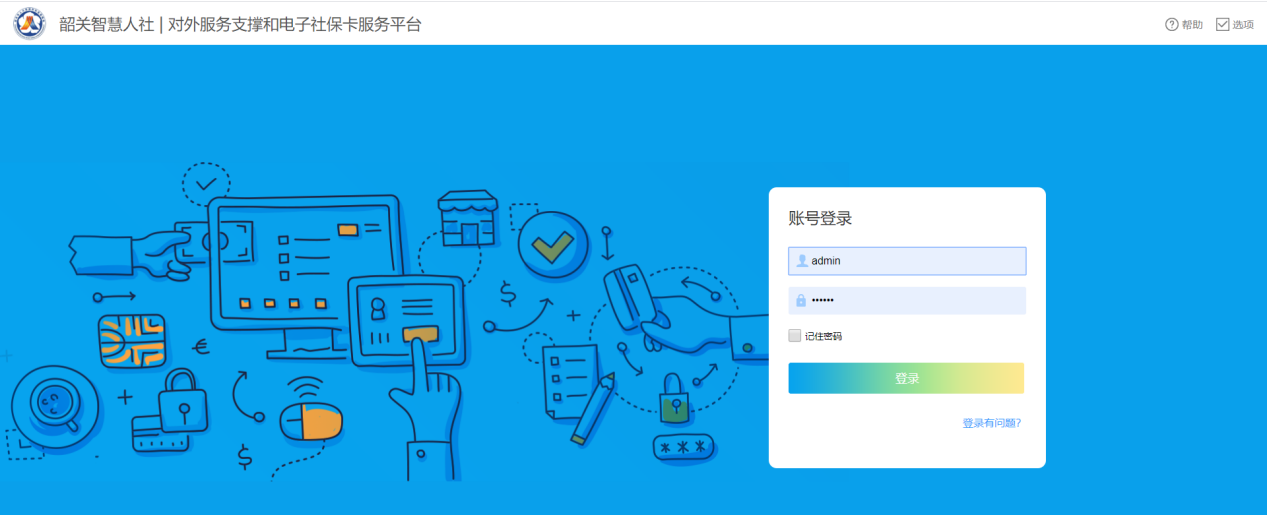The image size is (1267, 515).
Task: Enable the 记住密码 checkbox
Action: tap(795, 336)
